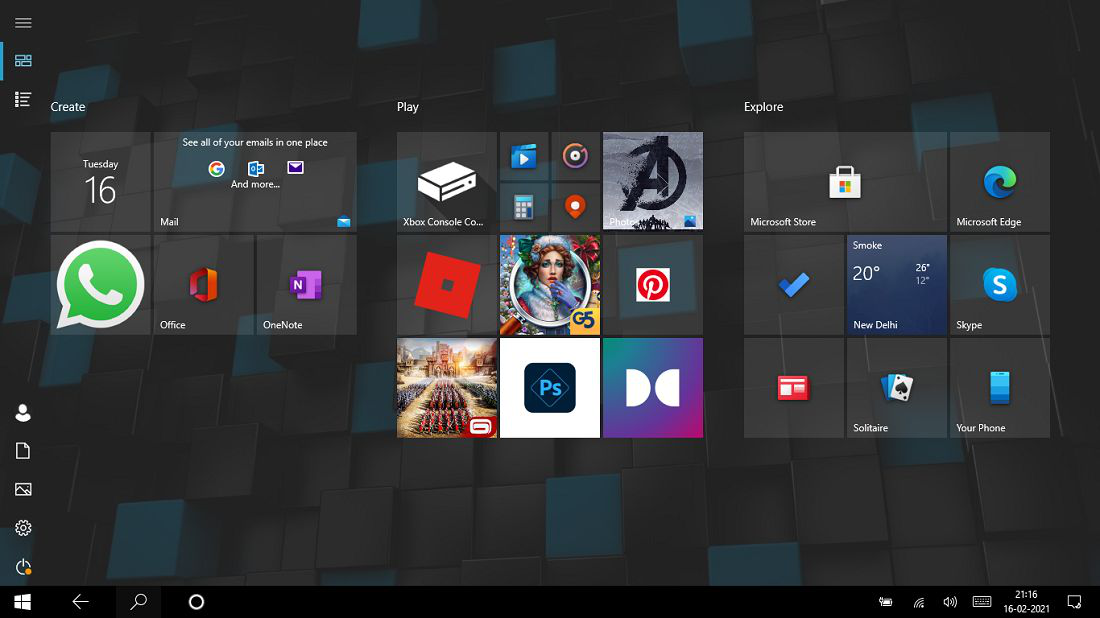The height and width of the screenshot is (618, 1100).
Task: Launch the Office tile
Action: (203, 285)
